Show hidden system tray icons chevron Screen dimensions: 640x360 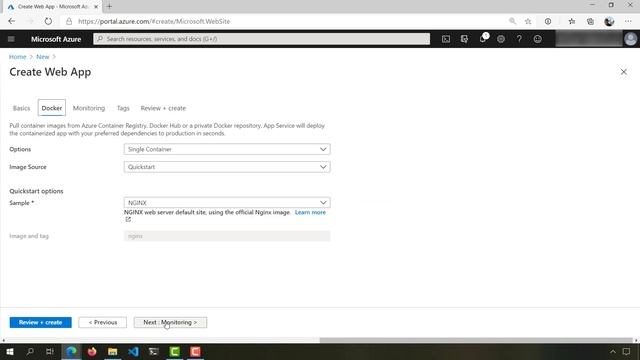pyautogui.click(x=613, y=351)
